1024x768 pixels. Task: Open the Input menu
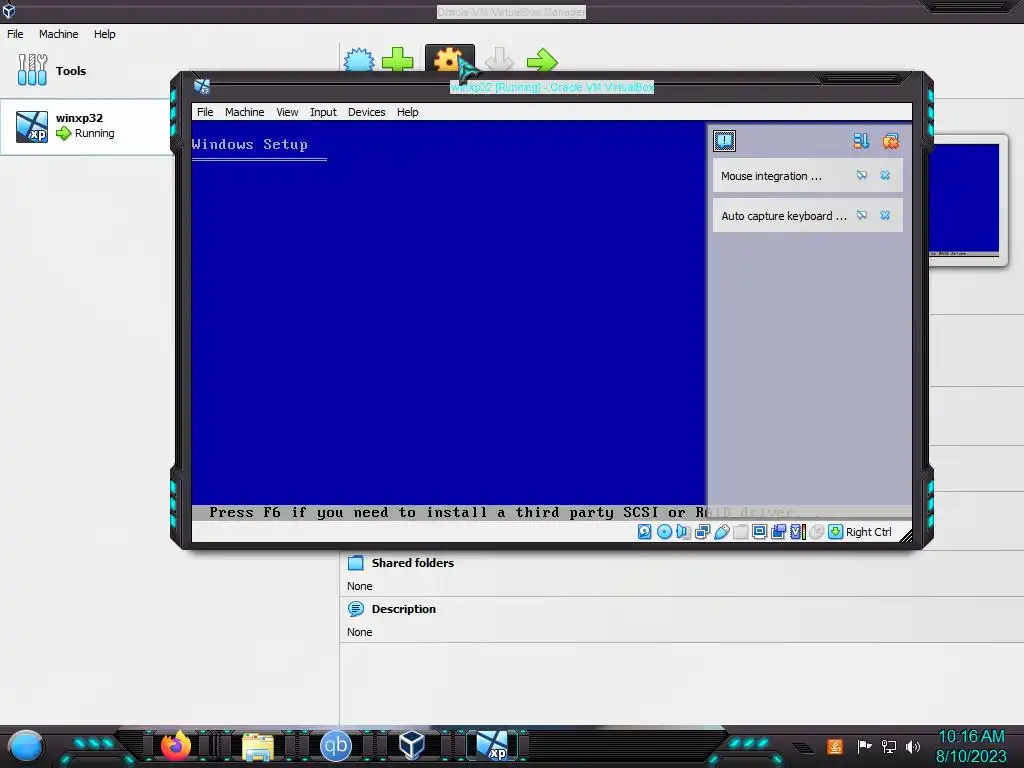323,112
